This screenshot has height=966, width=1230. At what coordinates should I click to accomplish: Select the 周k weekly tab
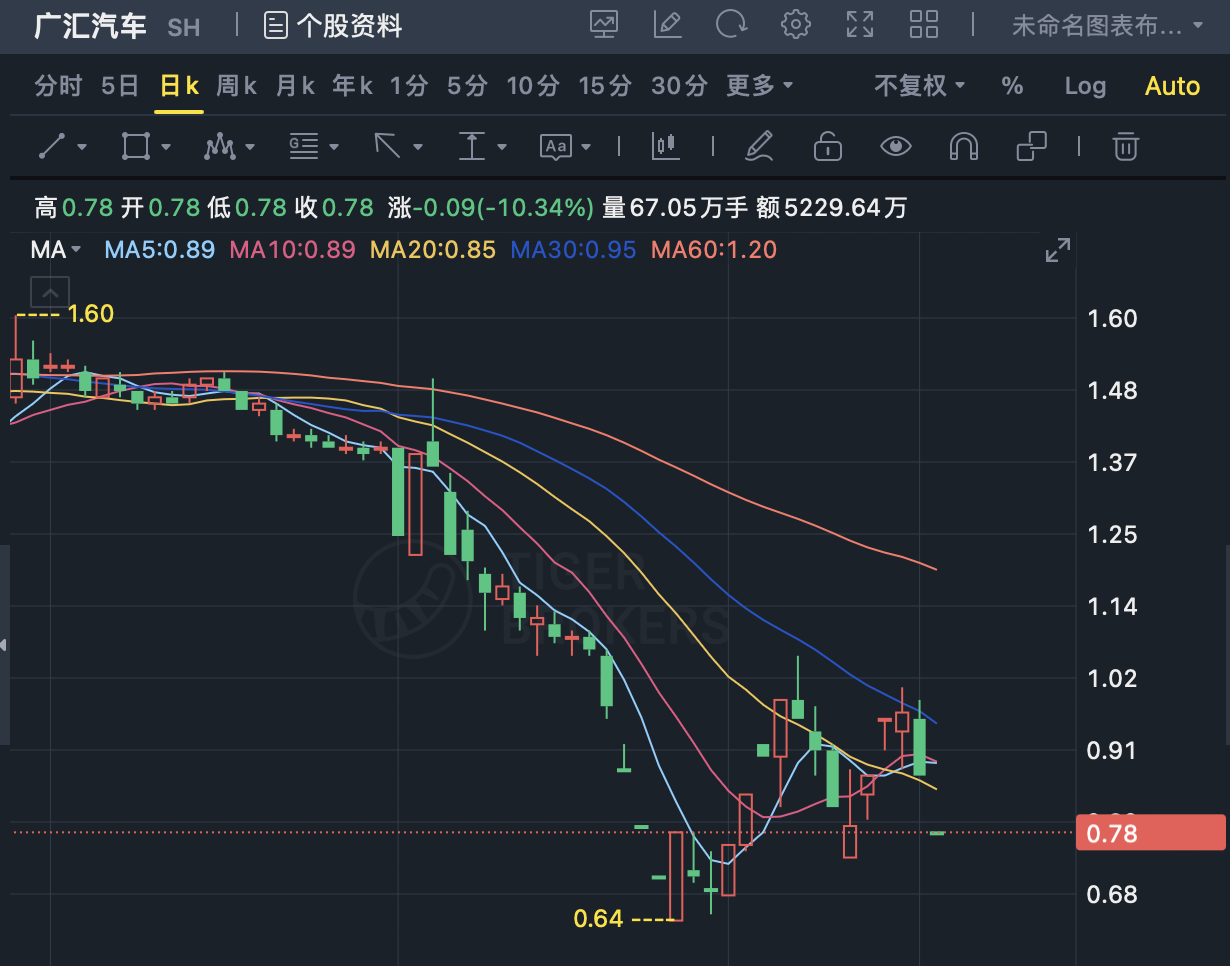coord(237,86)
